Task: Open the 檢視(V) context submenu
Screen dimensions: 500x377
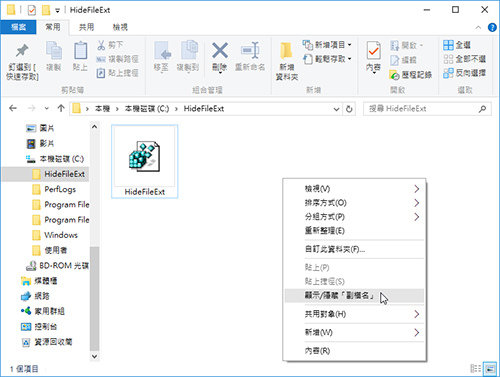Action: 355,189
